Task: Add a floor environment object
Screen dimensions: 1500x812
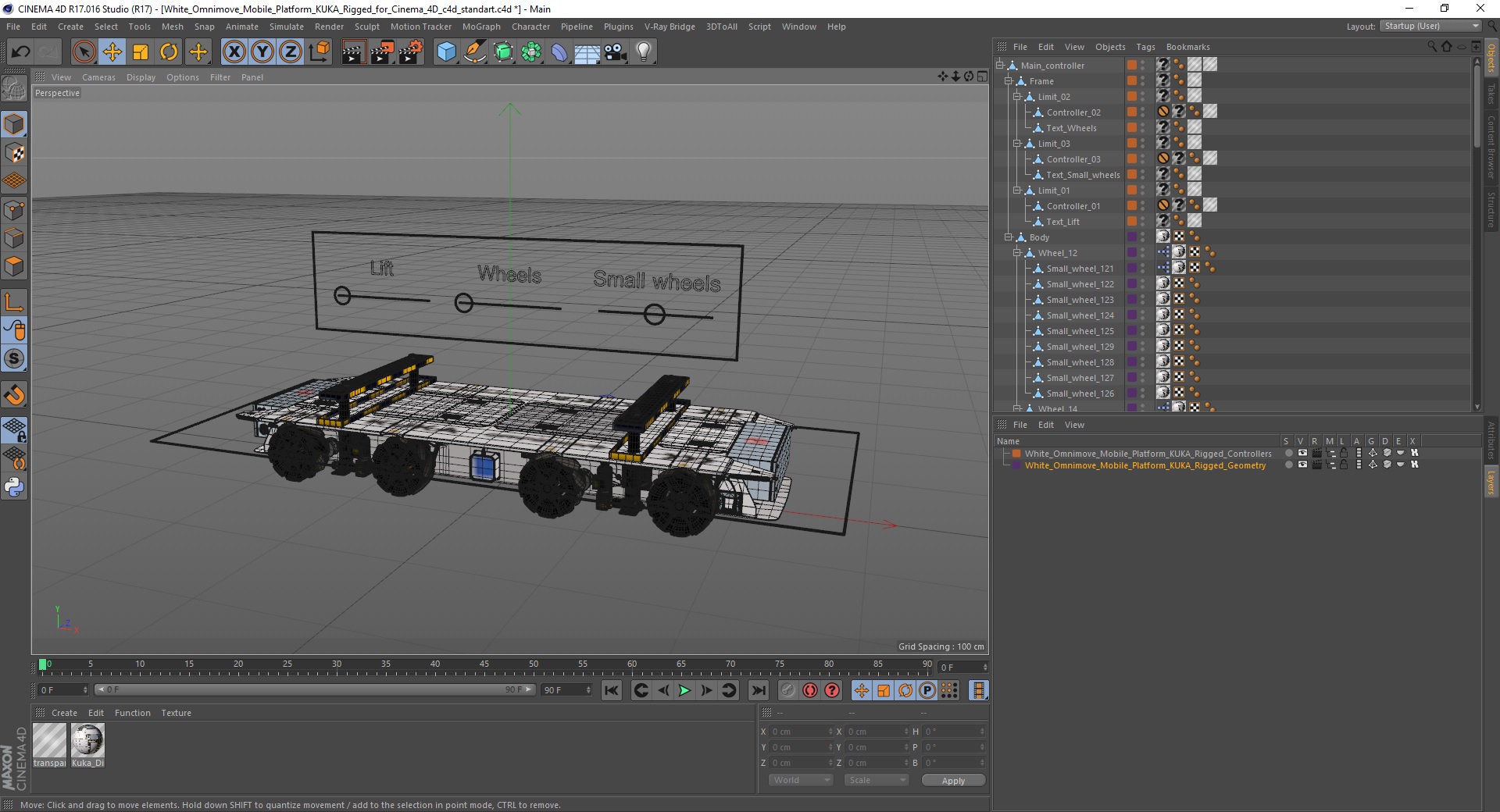Action: [587, 52]
